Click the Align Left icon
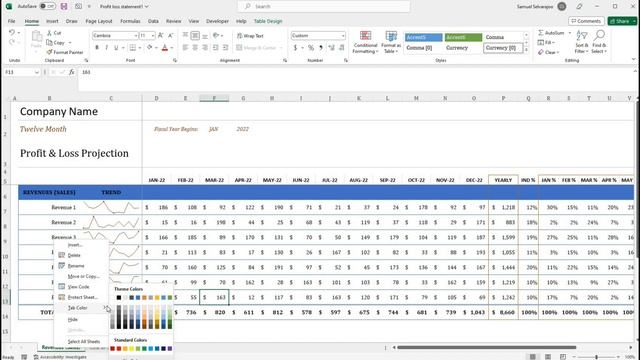The image size is (640, 360). pos(185,48)
